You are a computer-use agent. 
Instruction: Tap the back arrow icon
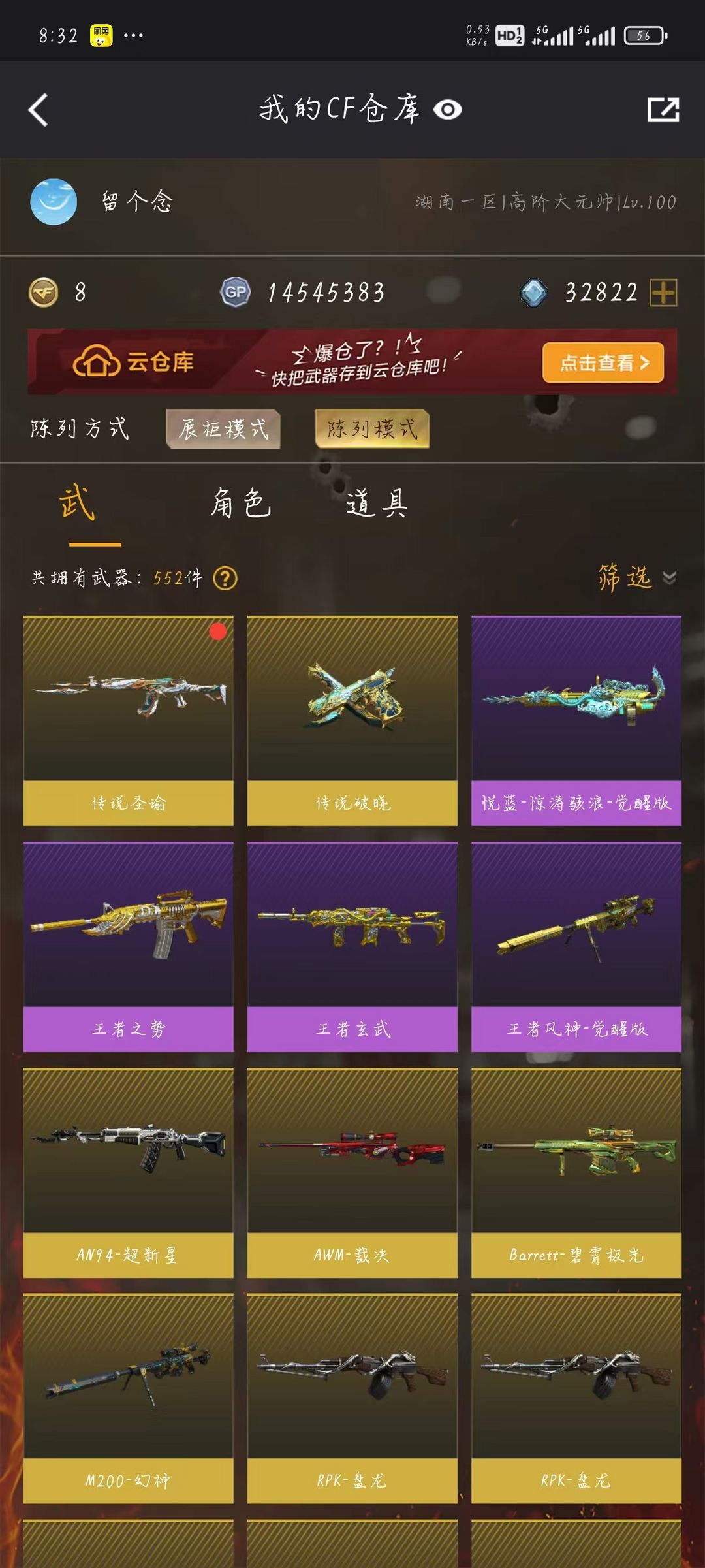(x=38, y=110)
